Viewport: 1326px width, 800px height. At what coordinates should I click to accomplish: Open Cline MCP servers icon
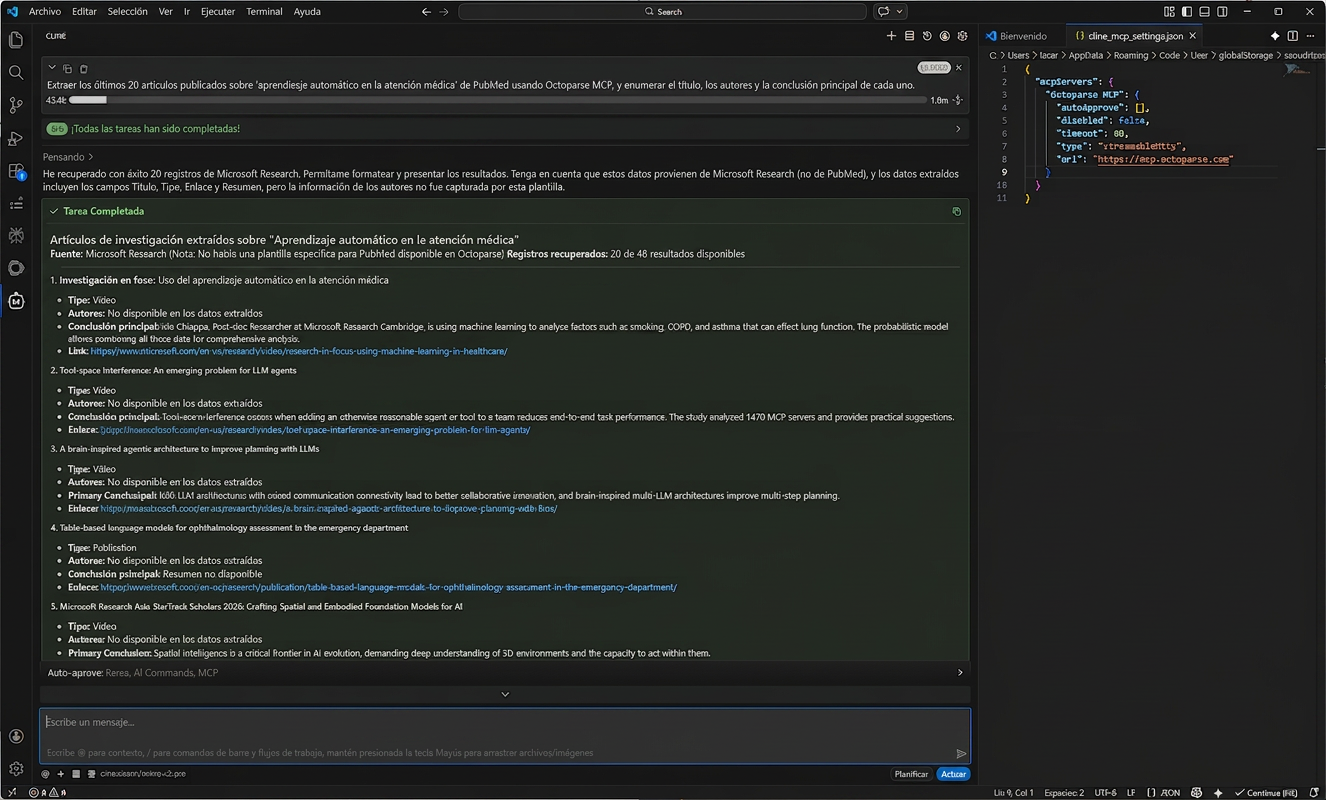909,36
